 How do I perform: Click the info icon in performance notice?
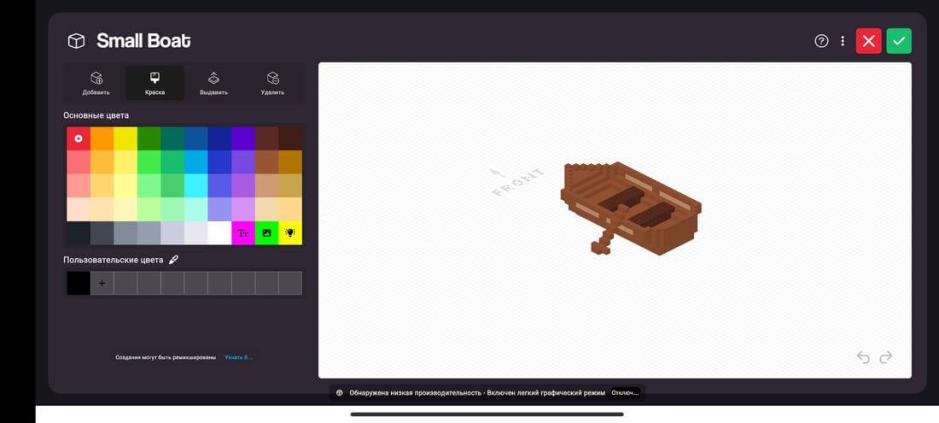tap(340, 393)
